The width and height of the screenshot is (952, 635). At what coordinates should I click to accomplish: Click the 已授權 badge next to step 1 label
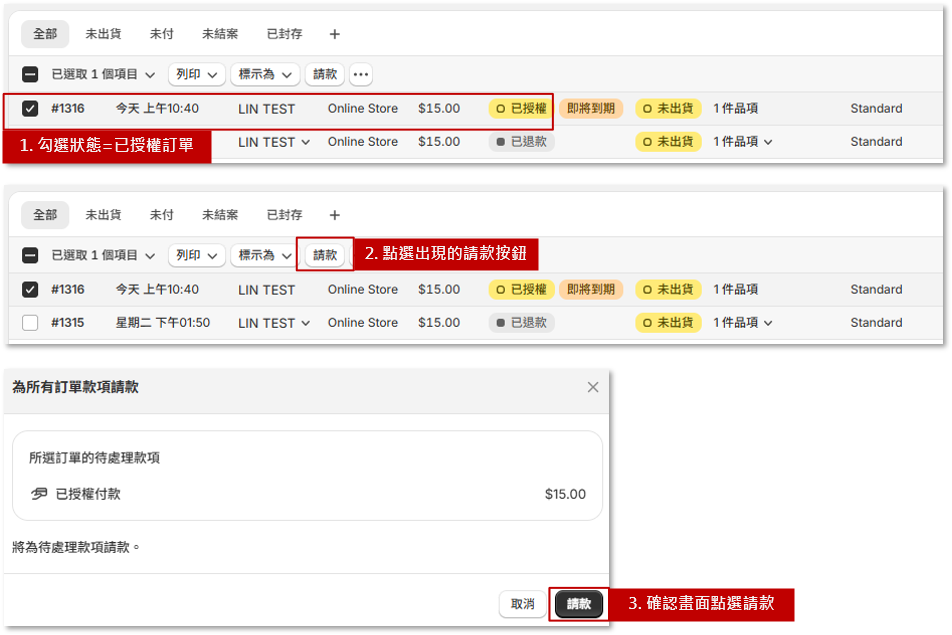click(519, 108)
